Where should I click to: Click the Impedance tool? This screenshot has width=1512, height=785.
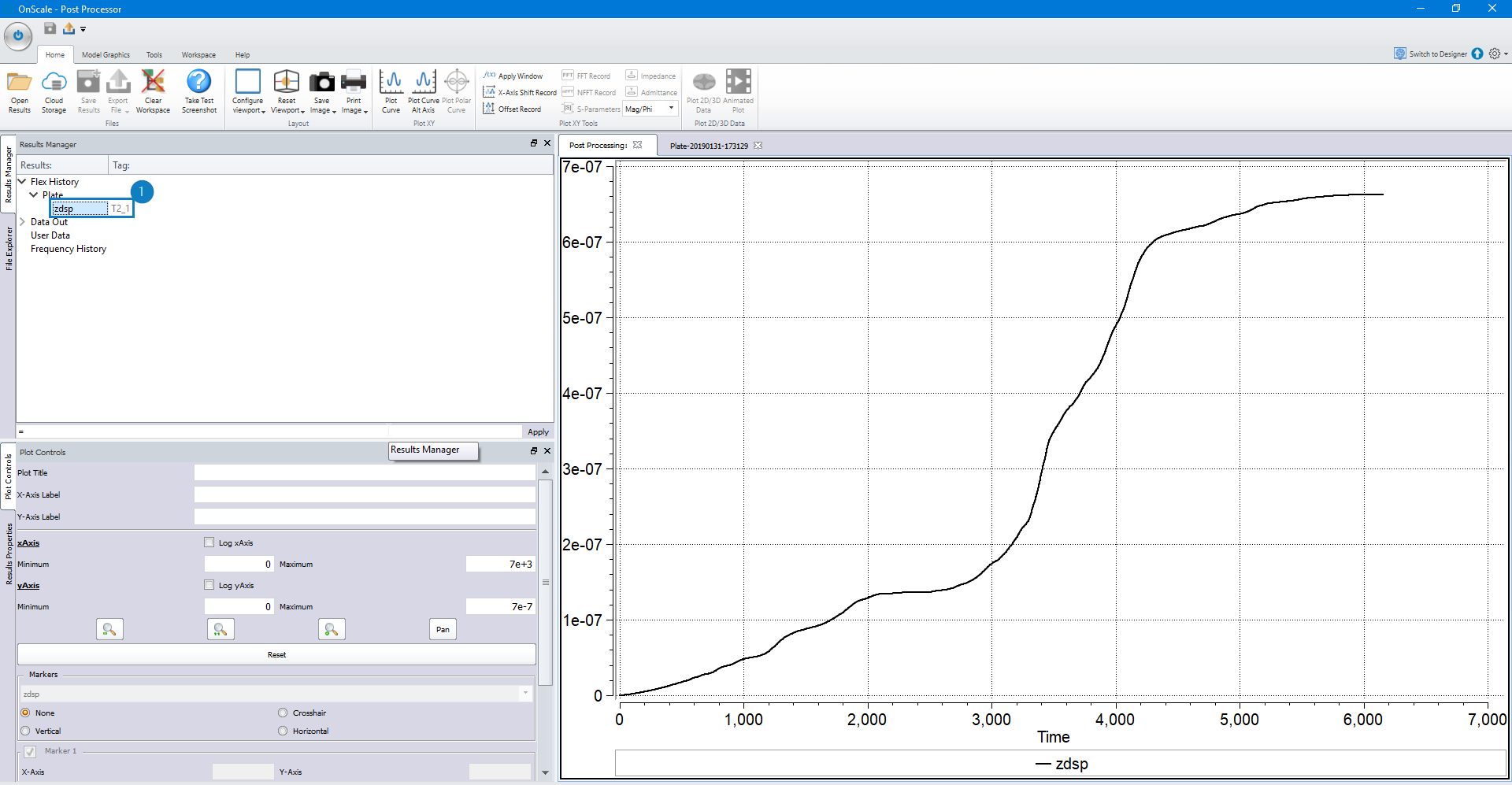(x=650, y=76)
